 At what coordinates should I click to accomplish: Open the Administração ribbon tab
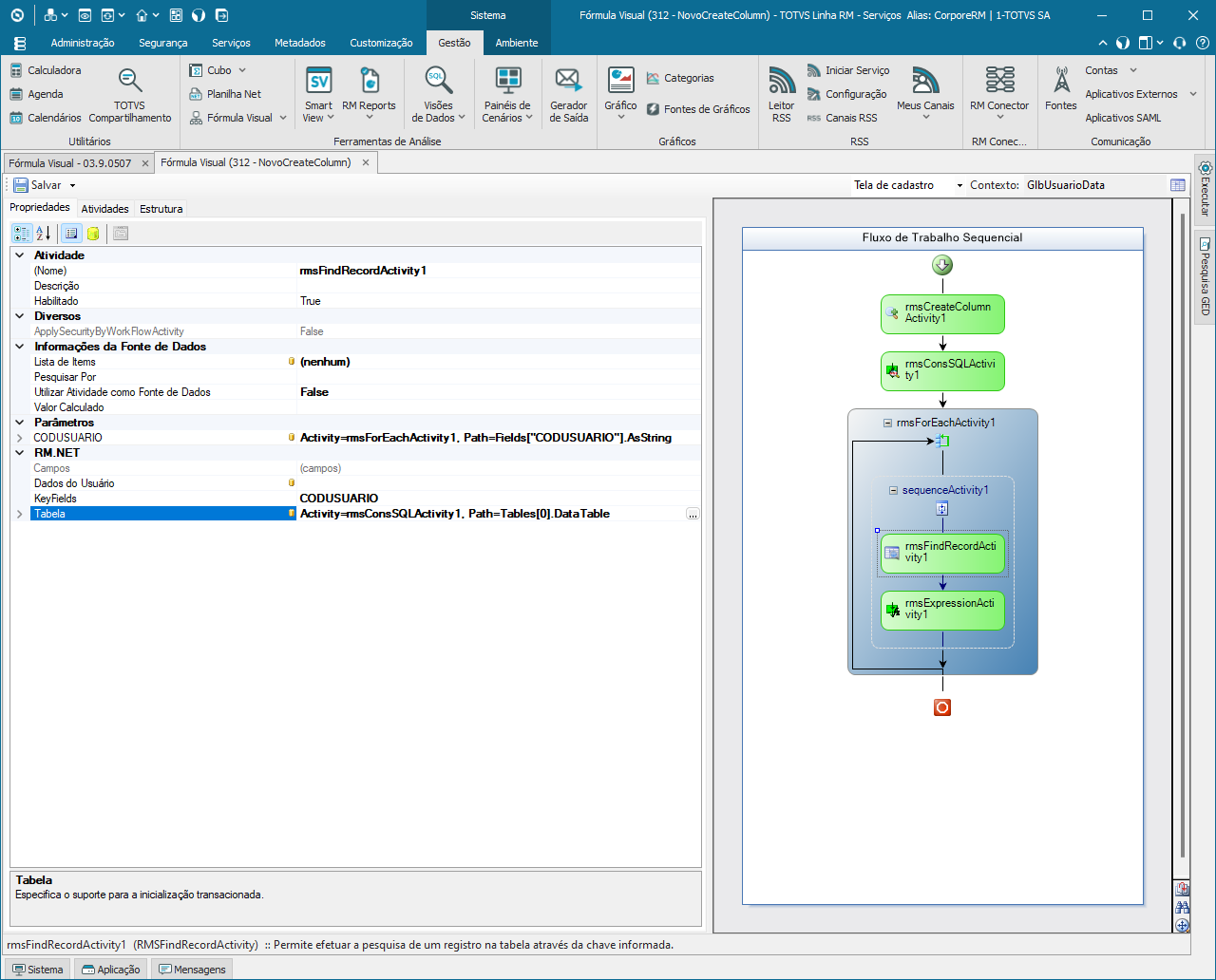(83, 43)
